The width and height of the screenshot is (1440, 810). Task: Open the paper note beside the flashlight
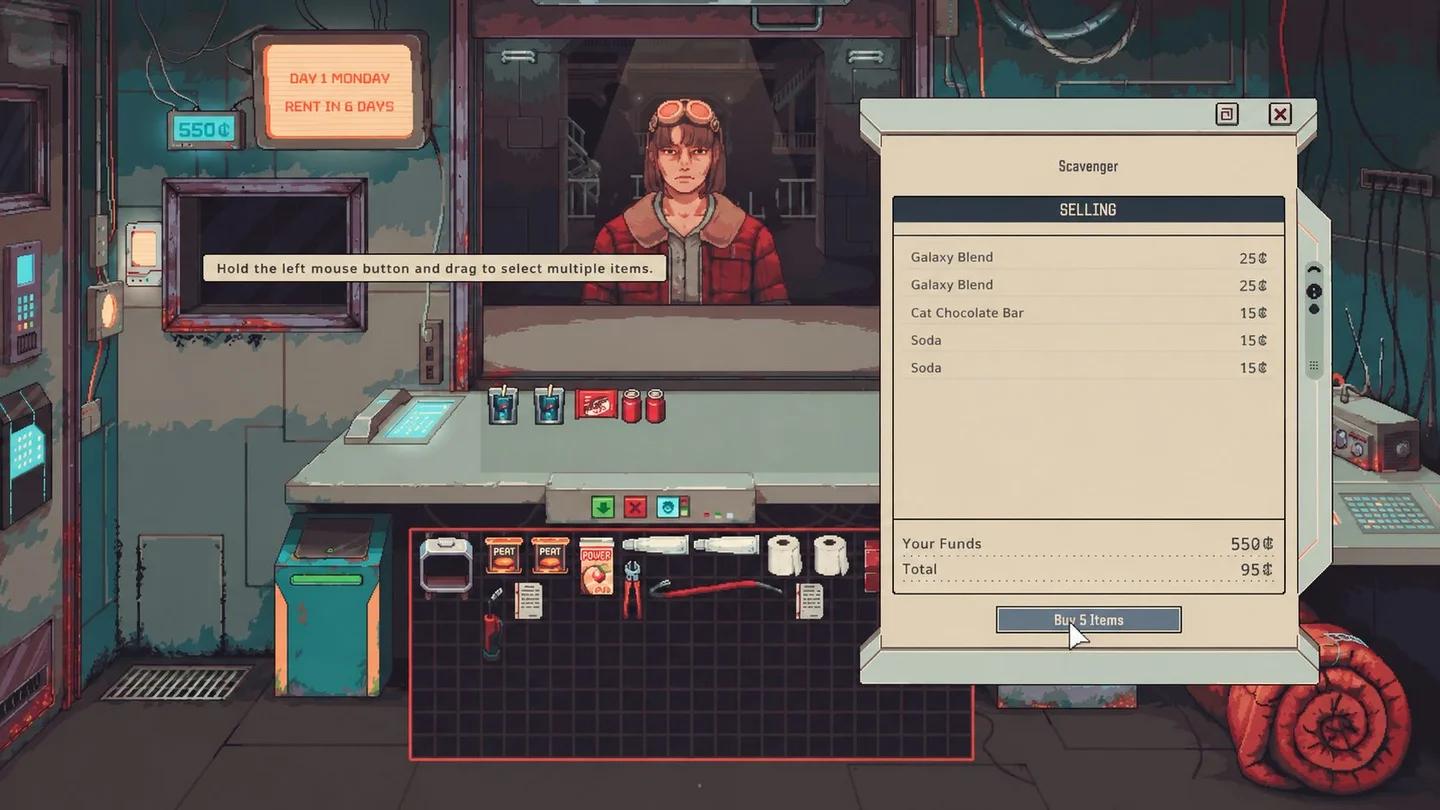click(x=529, y=600)
